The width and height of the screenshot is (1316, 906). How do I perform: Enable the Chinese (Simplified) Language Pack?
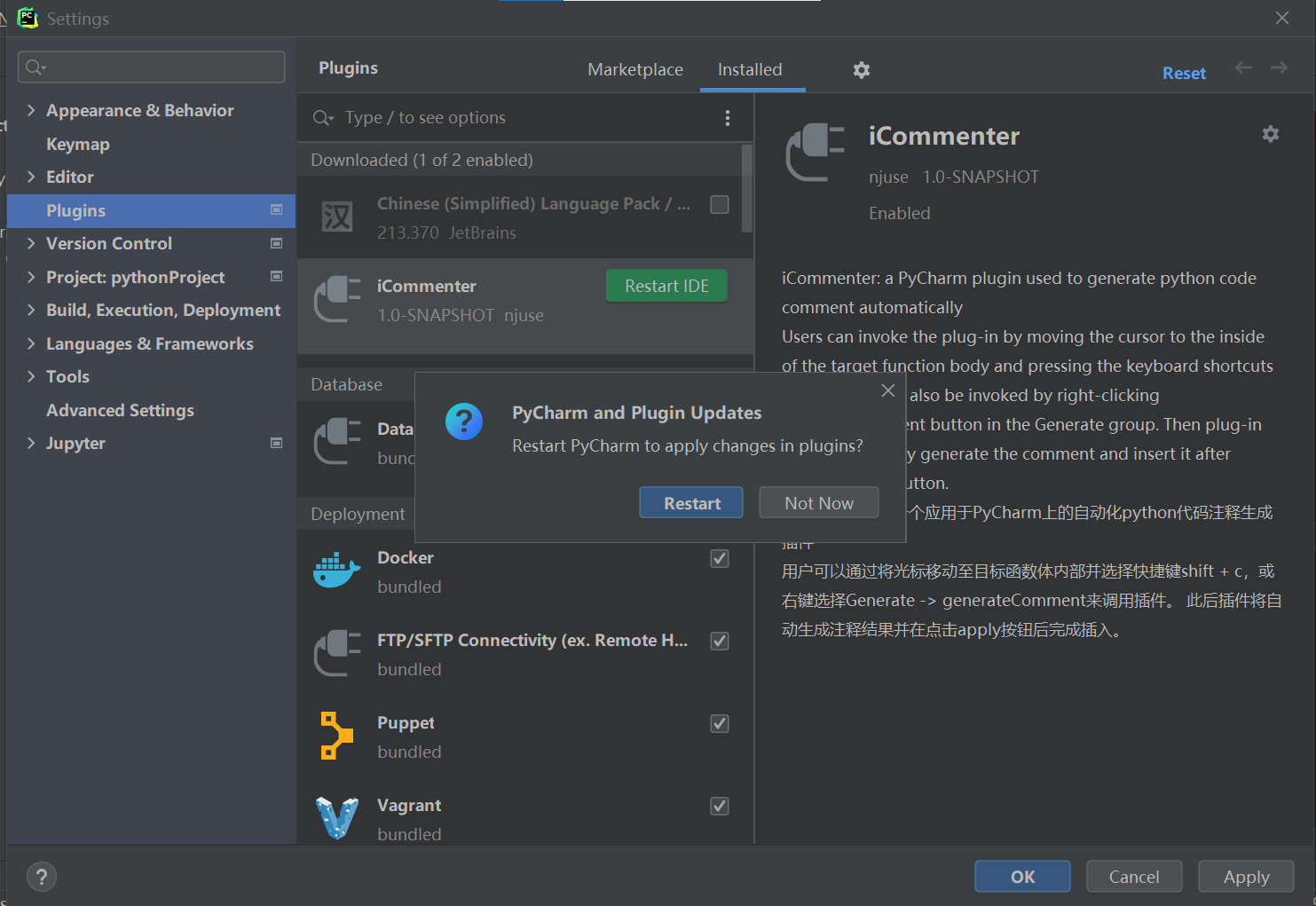(719, 204)
